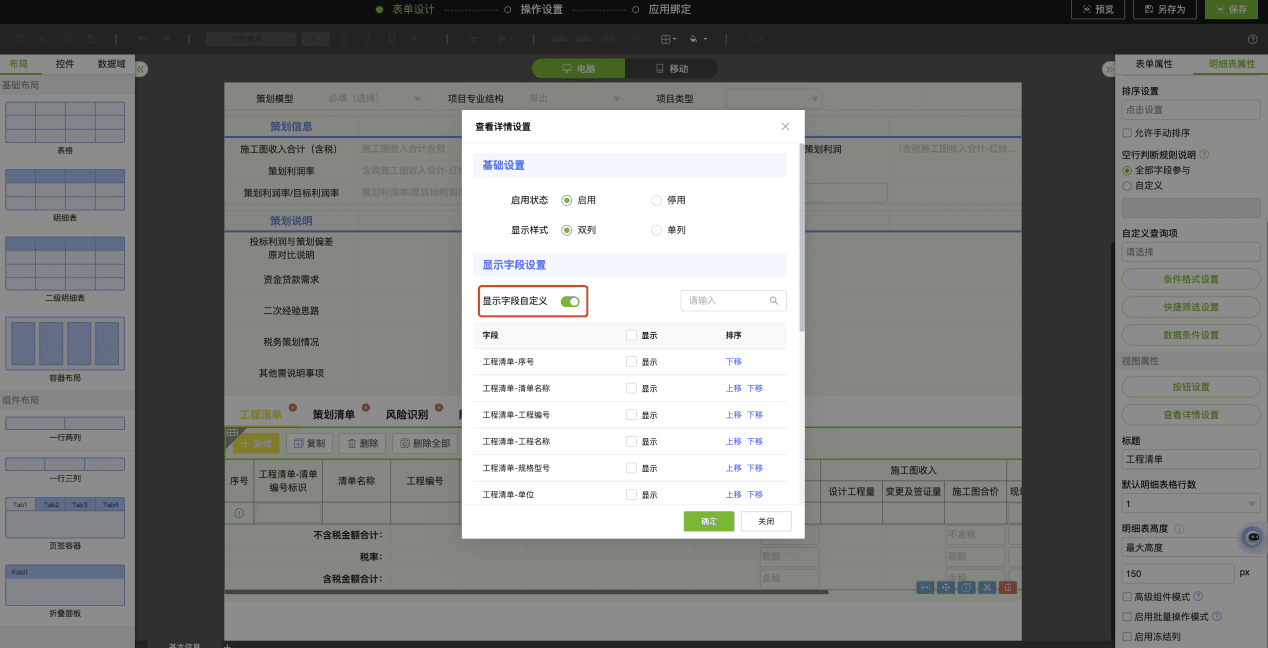Open the 风险识别 tab
Screen dimensions: 1268x648
point(407,414)
